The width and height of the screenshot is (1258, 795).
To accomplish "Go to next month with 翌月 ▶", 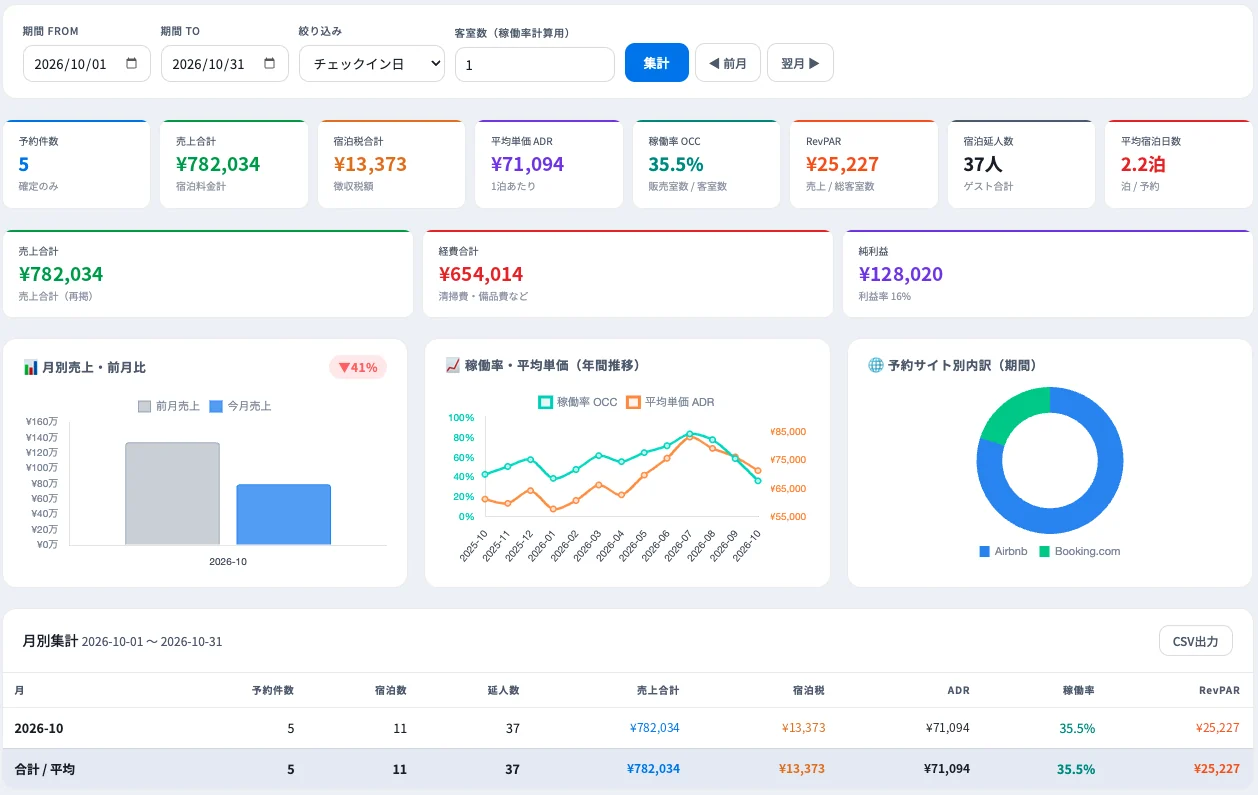I will pyautogui.click(x=800, y=62).
